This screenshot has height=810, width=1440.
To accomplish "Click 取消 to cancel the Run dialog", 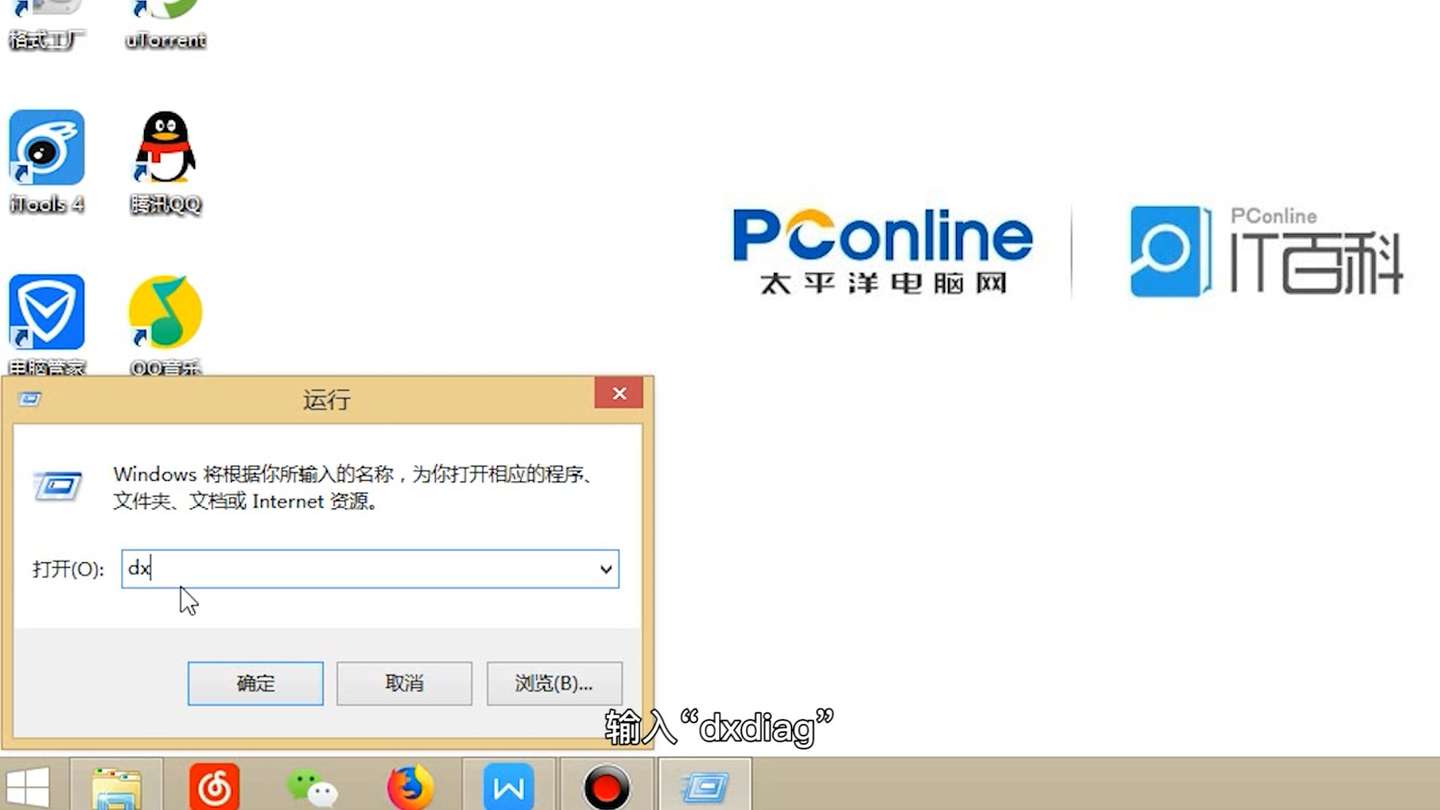I will coord(404,683).
